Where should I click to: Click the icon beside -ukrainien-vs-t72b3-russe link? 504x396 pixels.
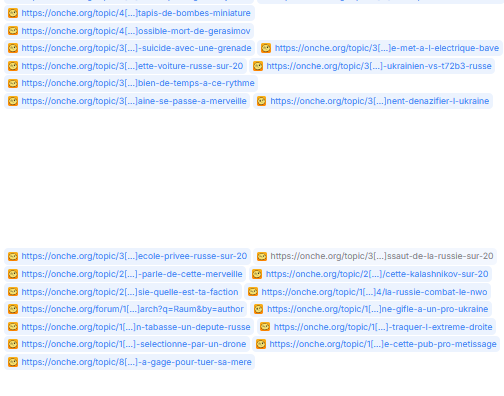tap(257, 66)
